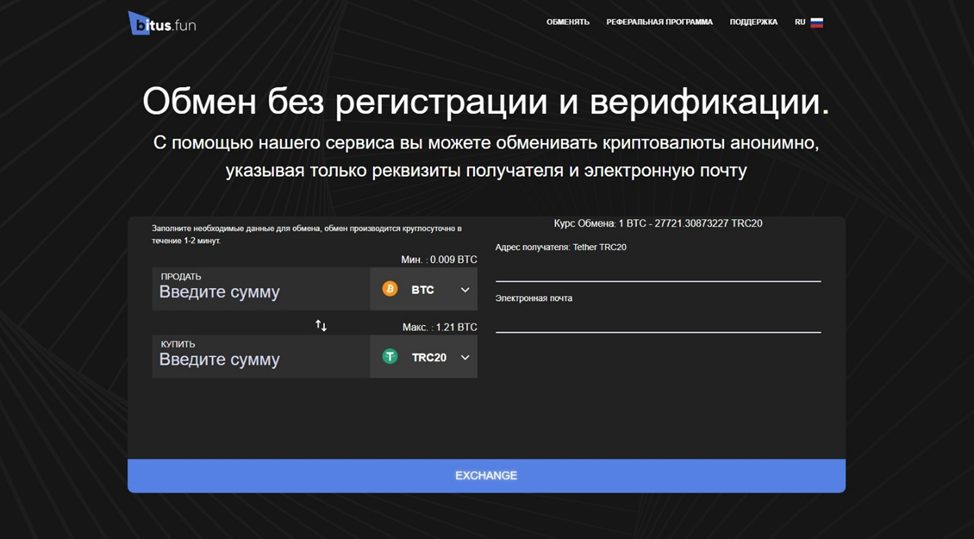This screenshot has height=539, width=974.
Task: Click the Курс Обмена rate text
Action: pyautogui.click(x=658, y=224)
